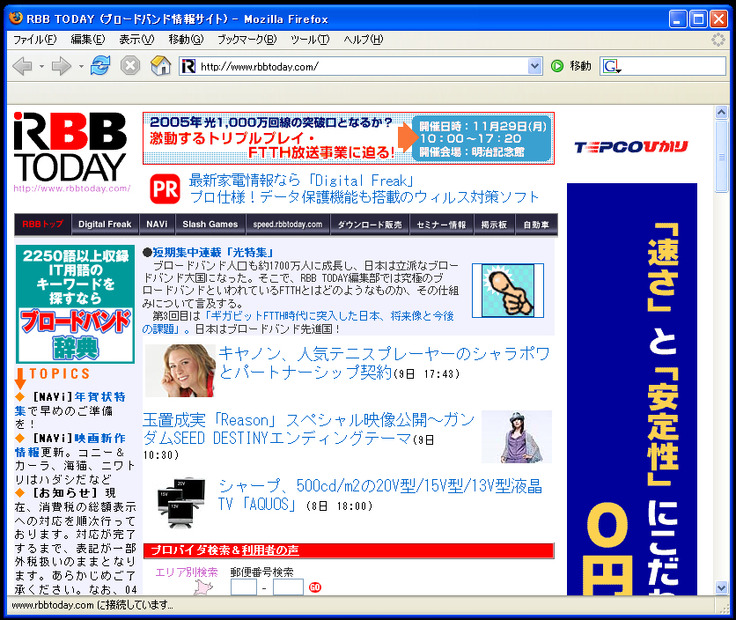Select the 掲示板 nav tab
736x620 pixels.
point(494,224)
